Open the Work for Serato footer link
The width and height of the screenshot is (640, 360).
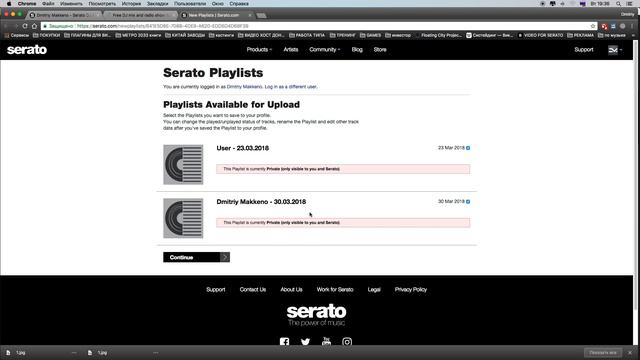(x=335, y=289)
